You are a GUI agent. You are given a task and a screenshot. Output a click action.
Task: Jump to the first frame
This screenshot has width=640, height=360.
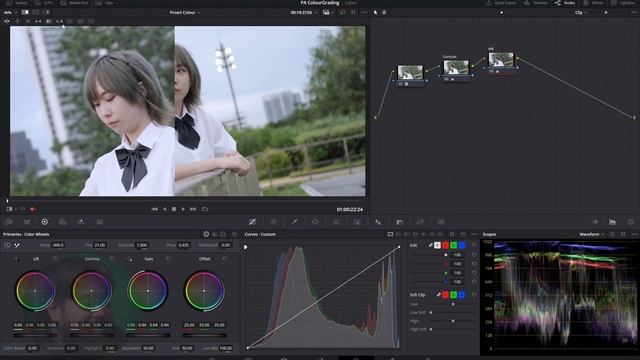click(154, 209)
